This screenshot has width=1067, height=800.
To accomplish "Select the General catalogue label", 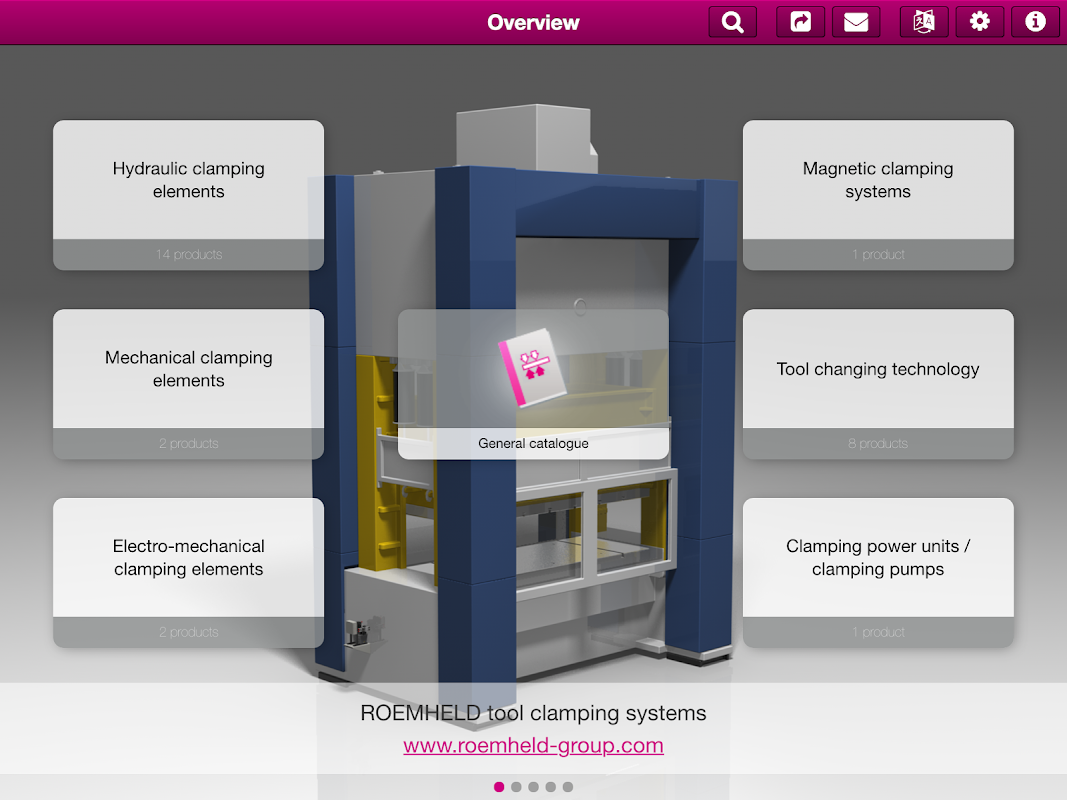I will point(533,444).
